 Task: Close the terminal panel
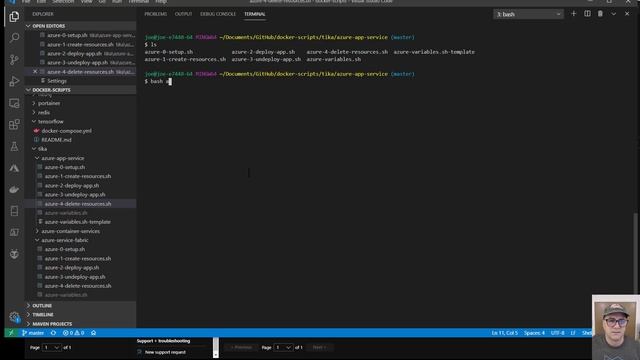click(627, 14)
